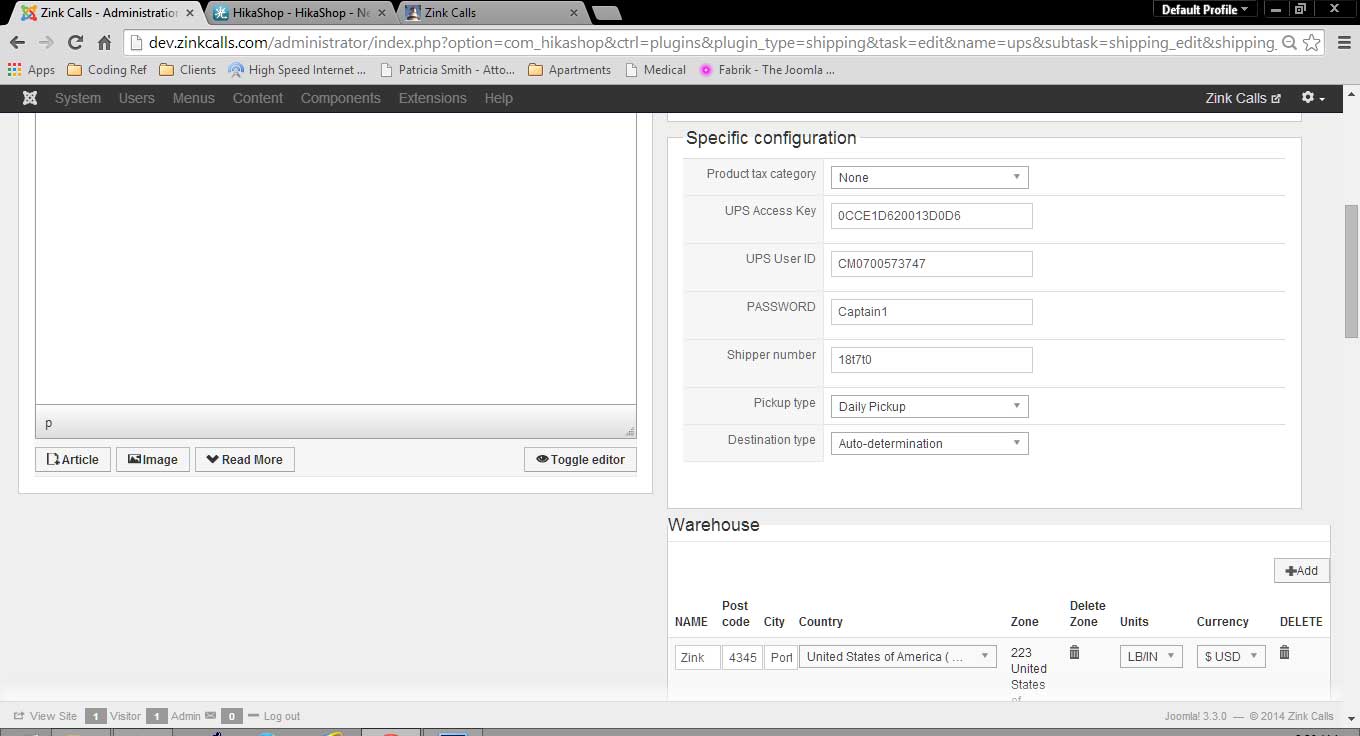Open a new browser tab

606,13
